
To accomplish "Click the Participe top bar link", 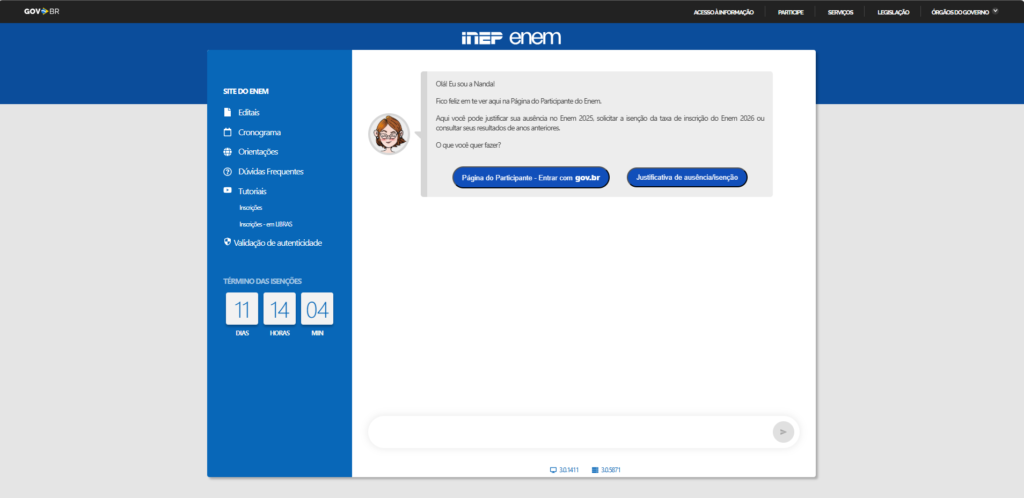I will pos(791,12).
